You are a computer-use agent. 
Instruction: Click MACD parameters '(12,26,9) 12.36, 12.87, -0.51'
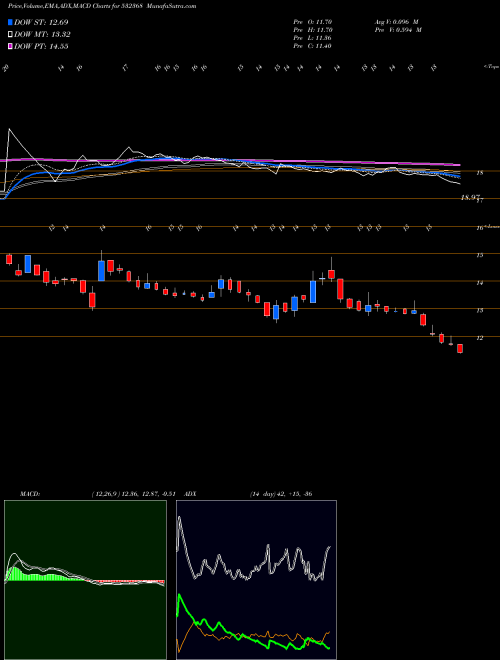(x=136, y=494)
